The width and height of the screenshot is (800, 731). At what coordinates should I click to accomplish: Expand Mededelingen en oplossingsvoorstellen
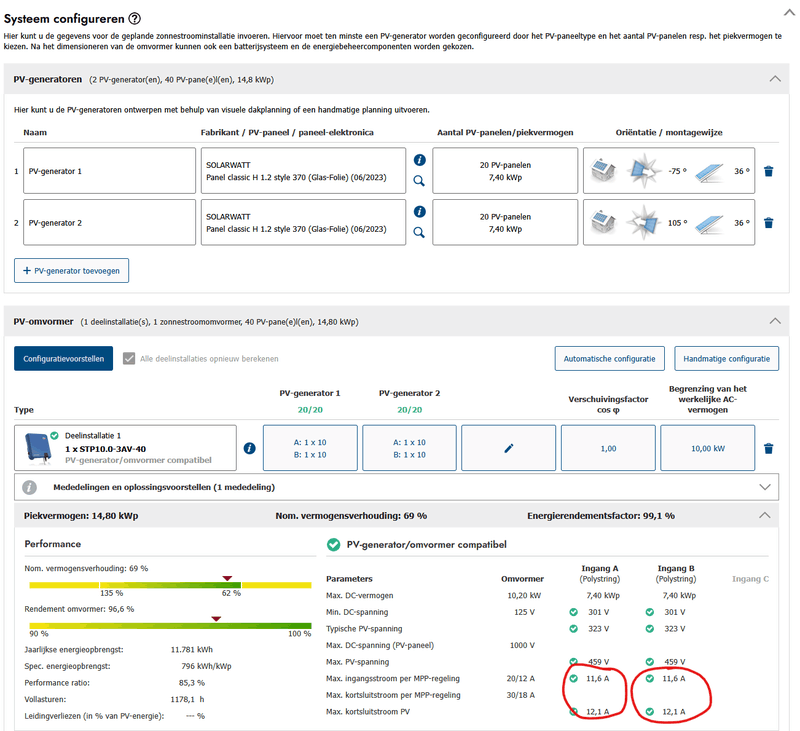(767, 488)
